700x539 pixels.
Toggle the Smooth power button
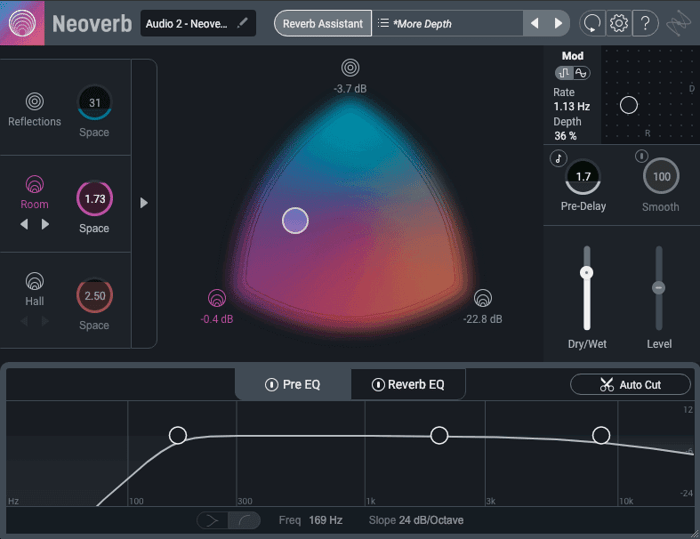click(x=641, y=156)
